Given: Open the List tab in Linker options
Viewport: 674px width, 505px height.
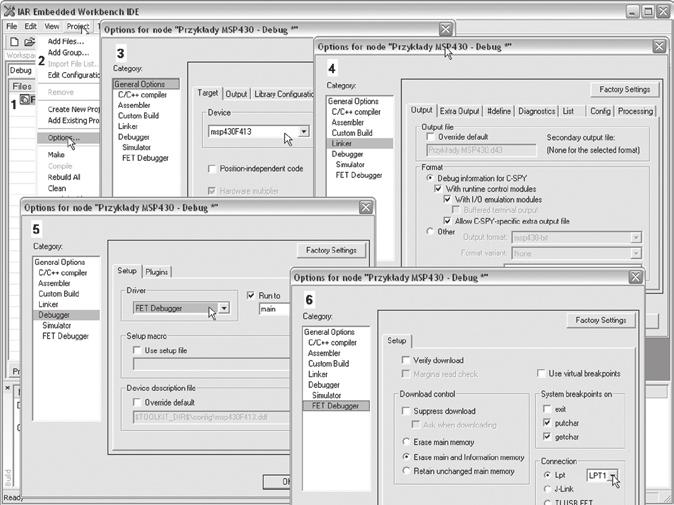Looking at the screenshot, I should pyautogui.click(x=568, y=111).
